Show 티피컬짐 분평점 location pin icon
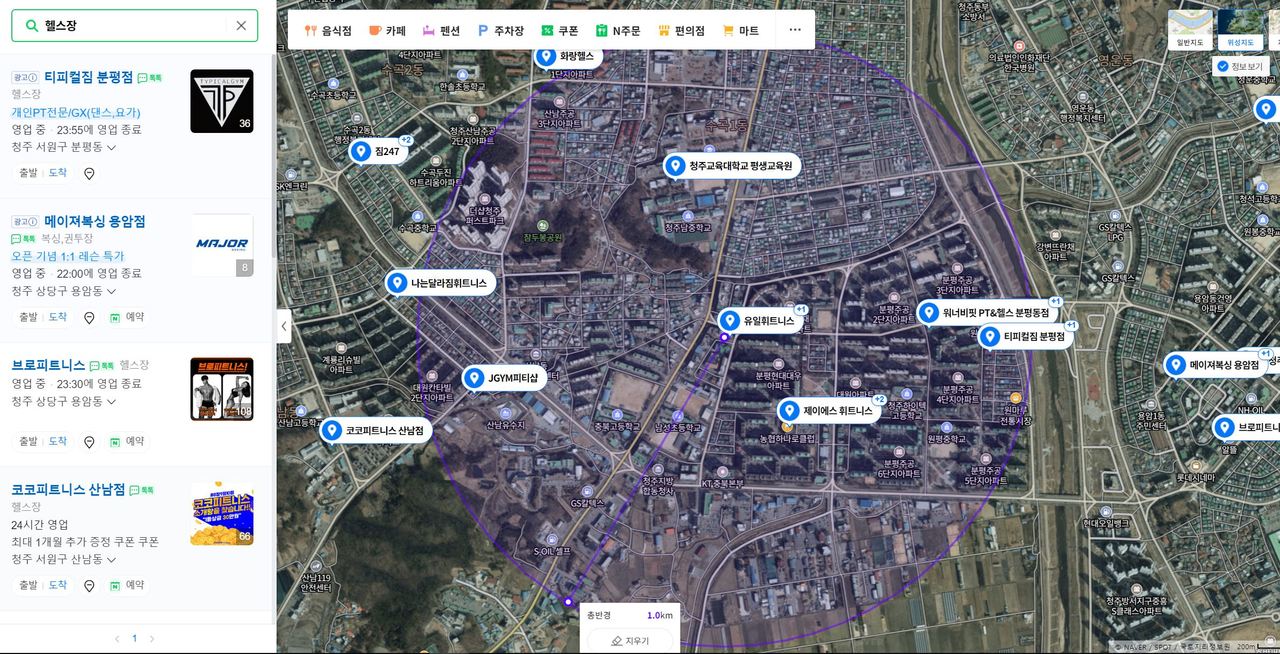The height and width of the screenshot is (654, 1280). point(89,174)
